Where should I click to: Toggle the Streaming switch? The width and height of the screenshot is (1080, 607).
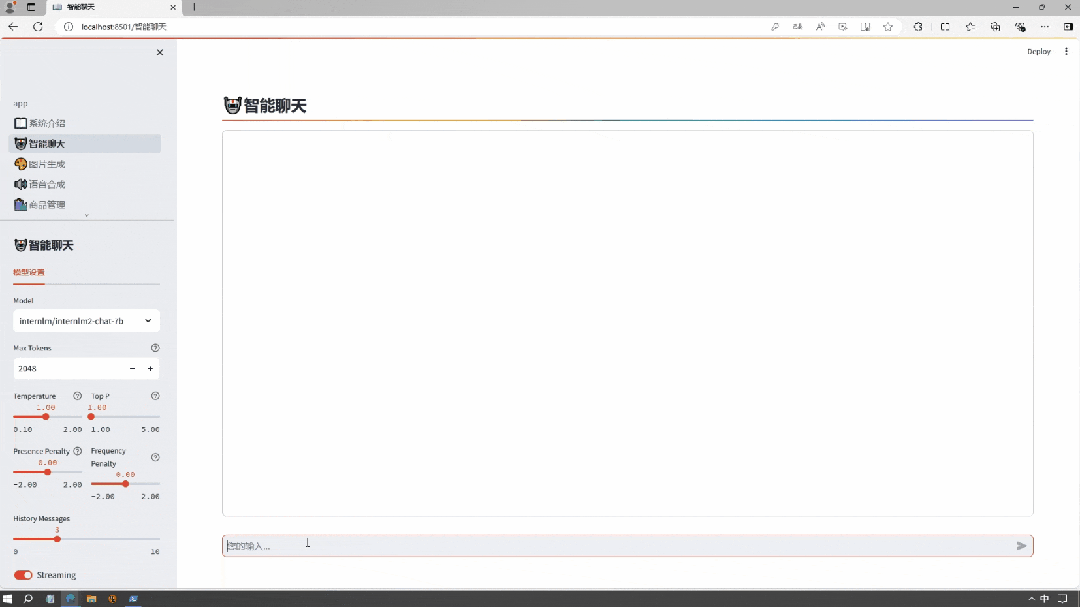point(23,575)
